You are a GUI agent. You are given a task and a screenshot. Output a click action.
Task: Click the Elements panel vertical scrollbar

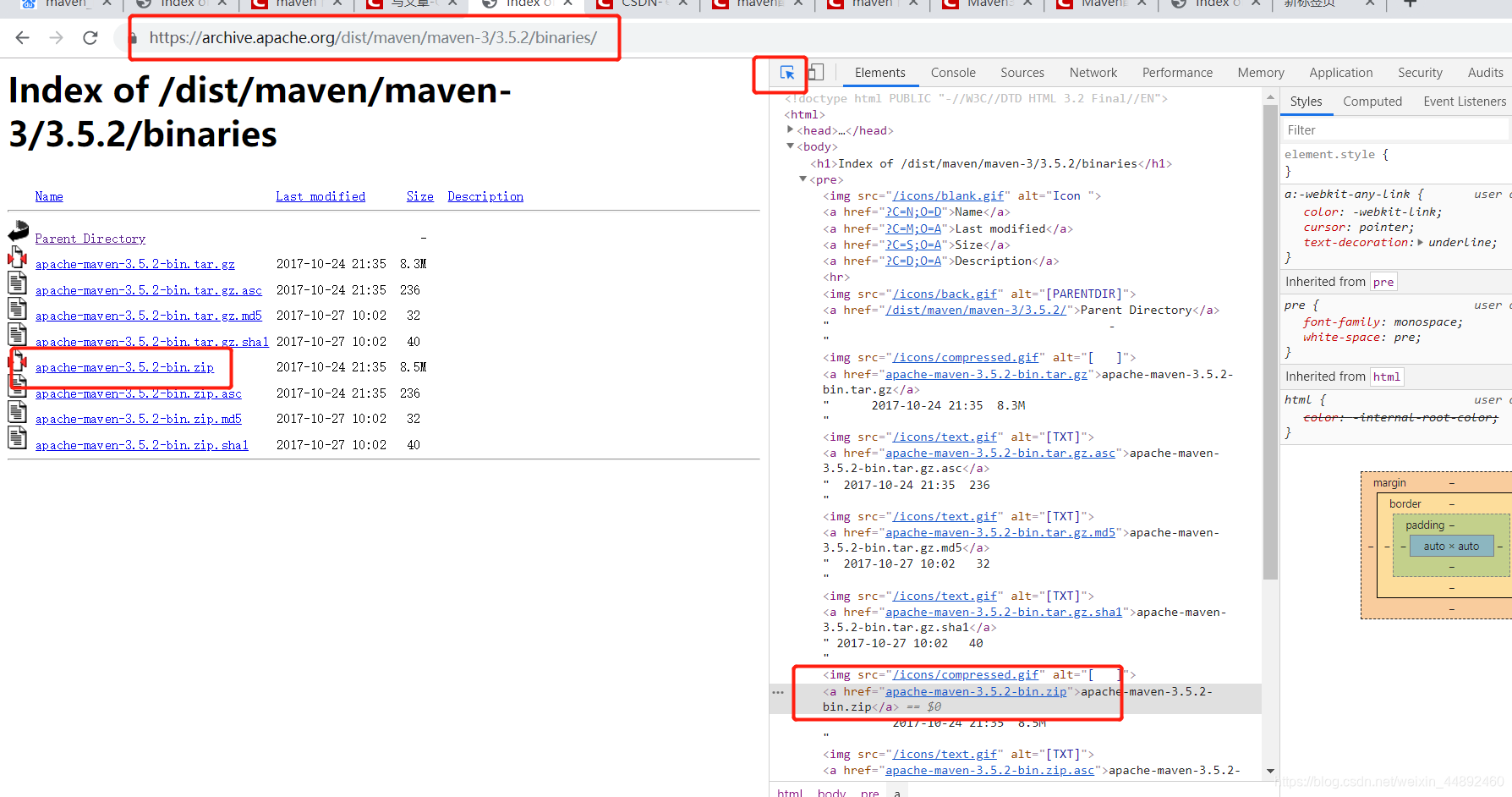click(x=1270, y=341)
